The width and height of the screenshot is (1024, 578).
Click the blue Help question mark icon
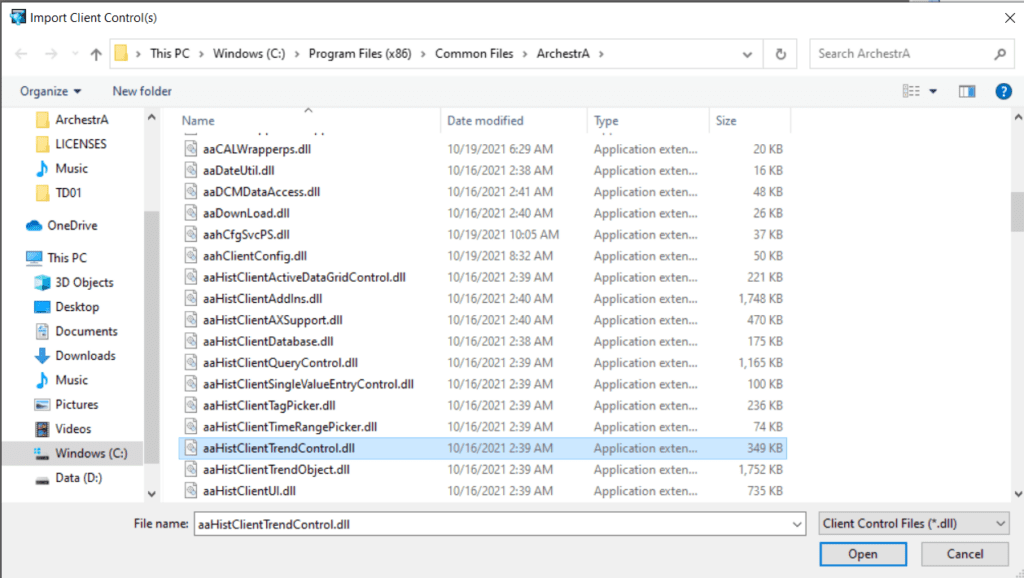tap(1003, 90)
